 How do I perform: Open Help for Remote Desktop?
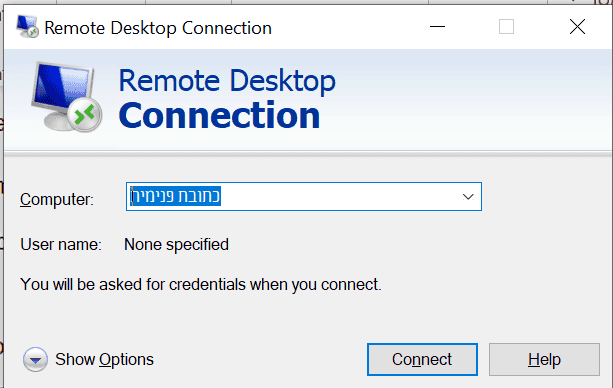(x=544, y=359)
